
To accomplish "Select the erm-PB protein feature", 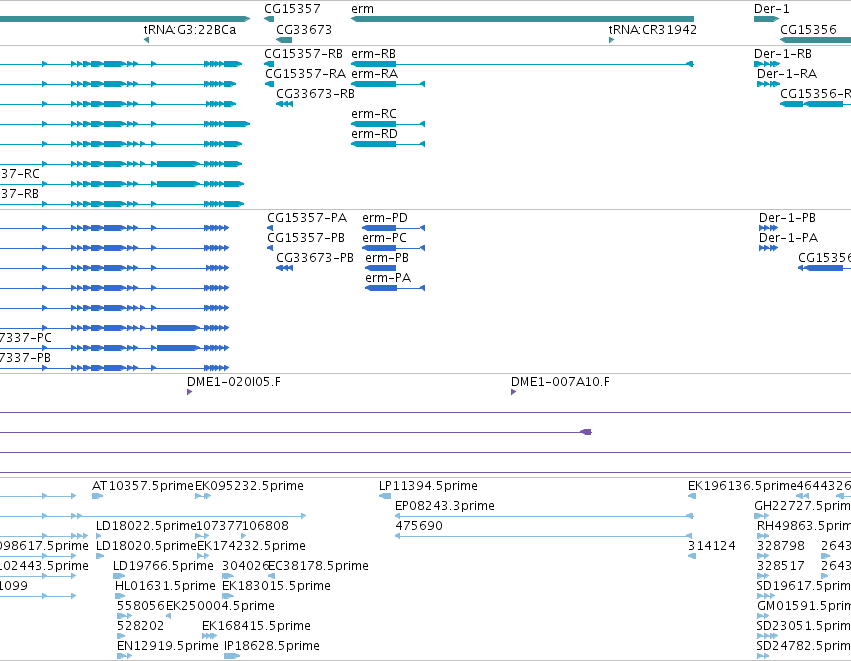I will [x=380, y=268].
